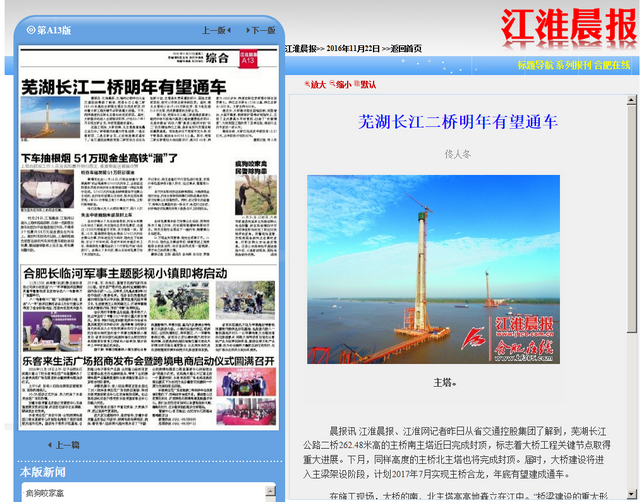This screenshot has height=502, width=640.
Task: Open the 合肥长临河军事主题影视小镇 story on the page
Action: tap(125, 272)
